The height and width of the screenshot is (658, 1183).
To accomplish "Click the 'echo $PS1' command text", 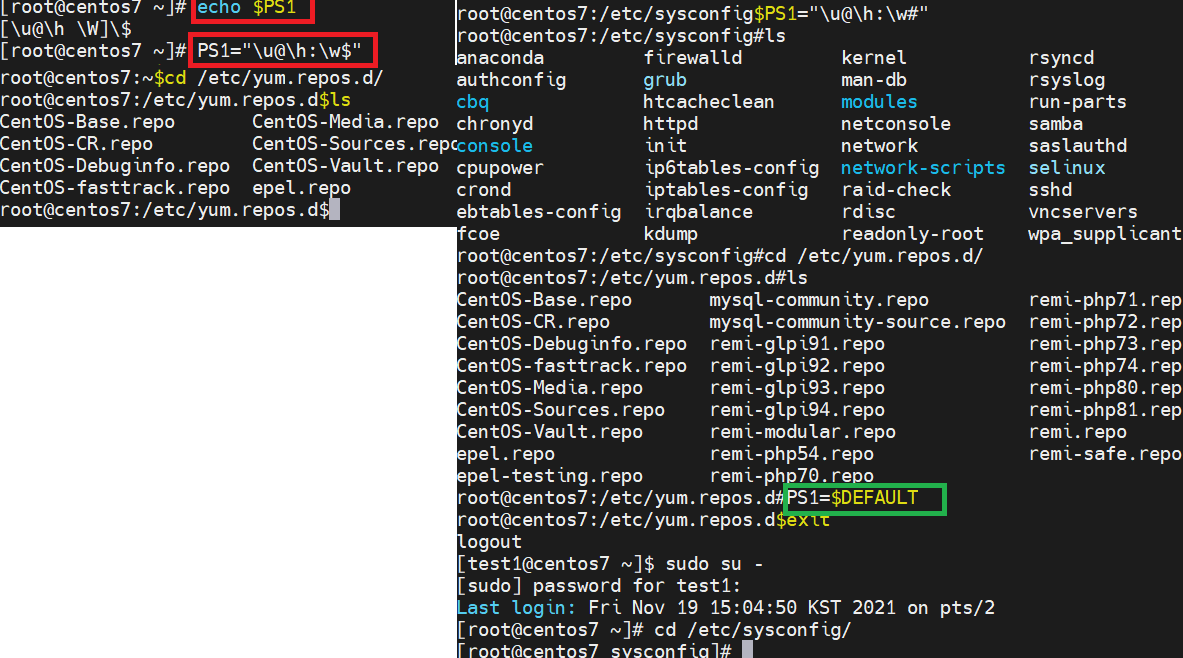I will 247,8.
